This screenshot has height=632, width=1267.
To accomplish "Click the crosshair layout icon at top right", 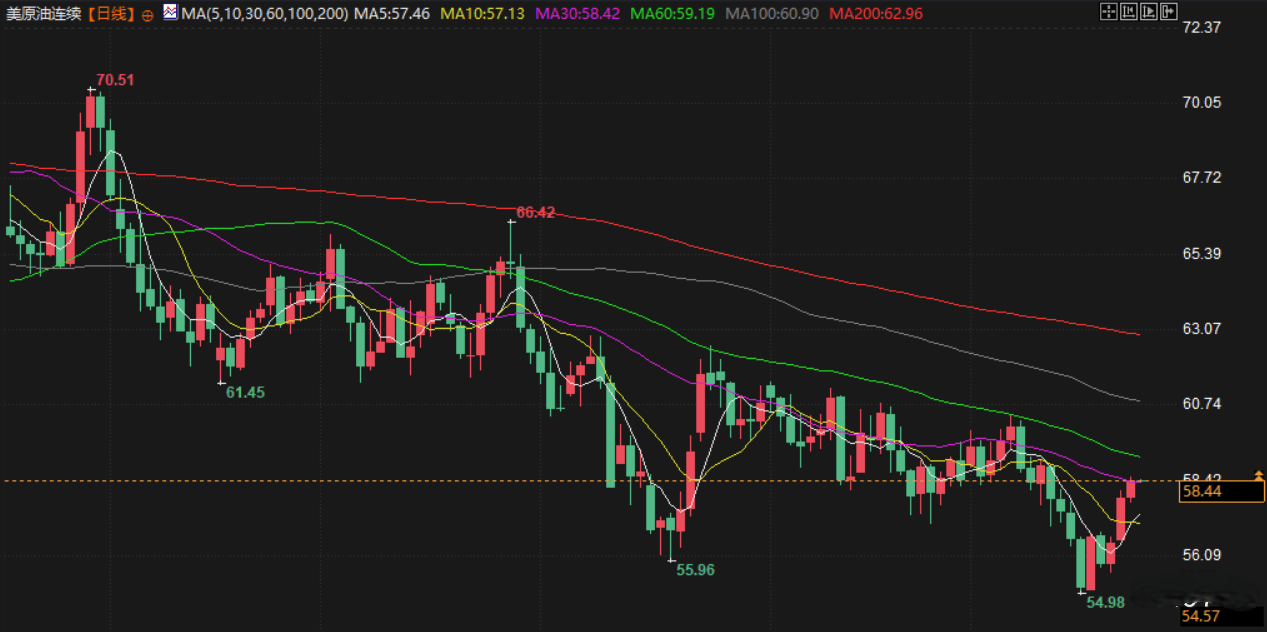I will 1107,13.
